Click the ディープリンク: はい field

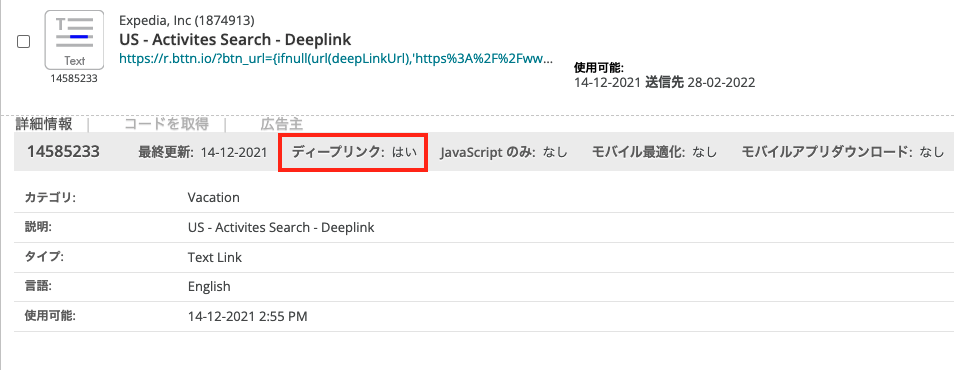[354, 152]
